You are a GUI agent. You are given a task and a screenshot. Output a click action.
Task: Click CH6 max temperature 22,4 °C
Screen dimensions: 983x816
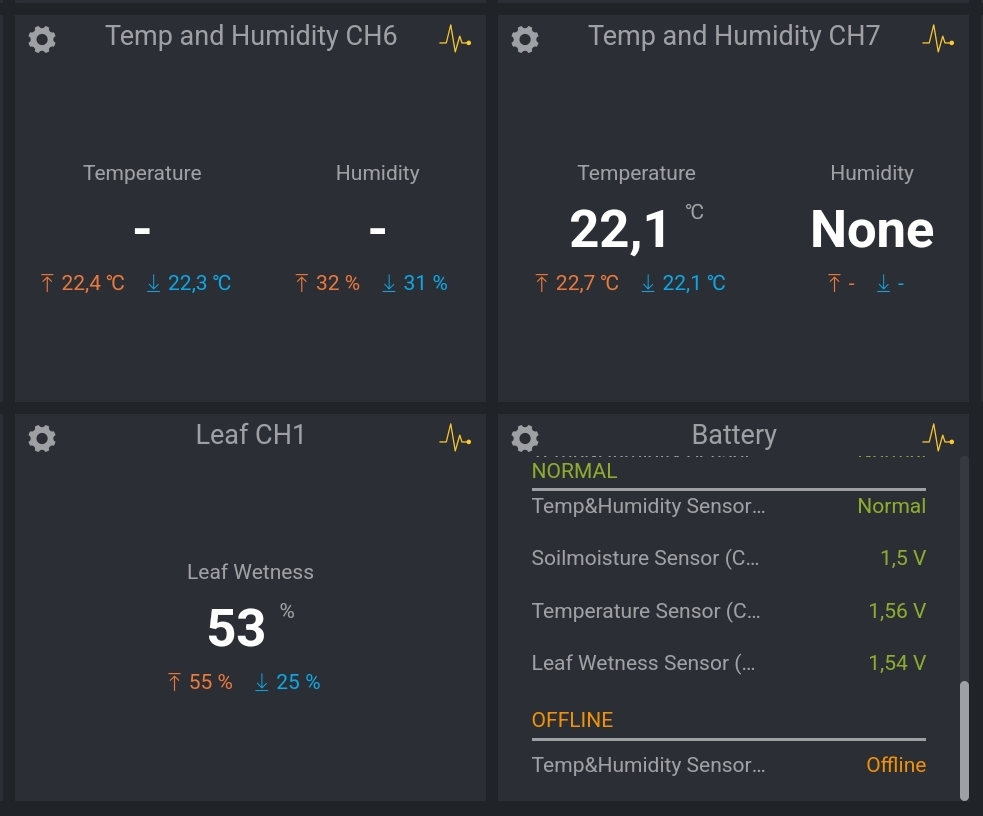pyautogui.click(x=83, y=284)
